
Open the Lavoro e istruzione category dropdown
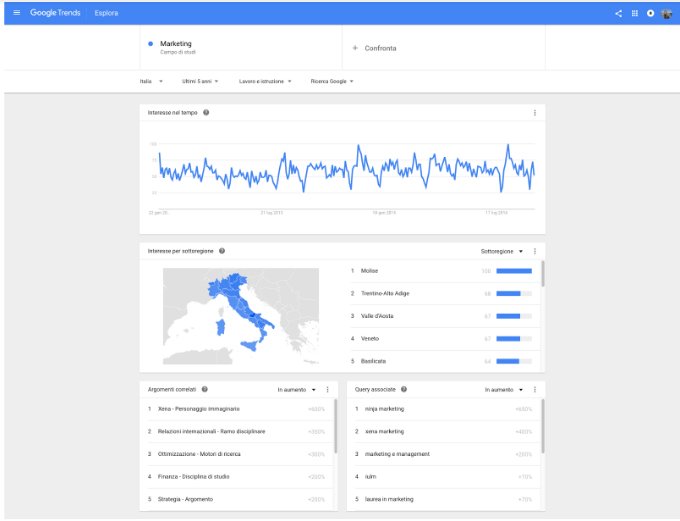click(265, 81)
